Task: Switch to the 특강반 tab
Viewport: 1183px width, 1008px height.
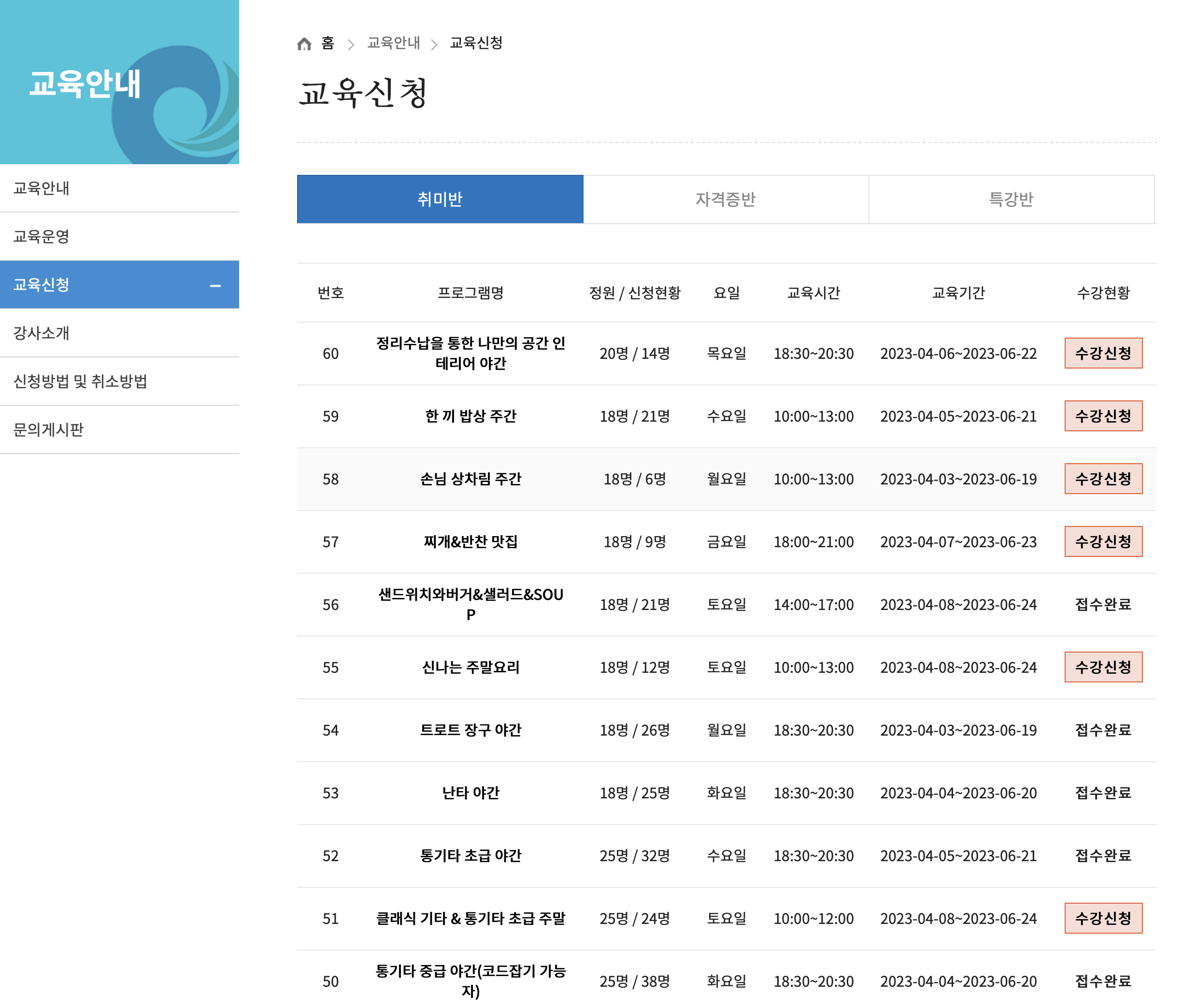Action: tap(1011, 199)
